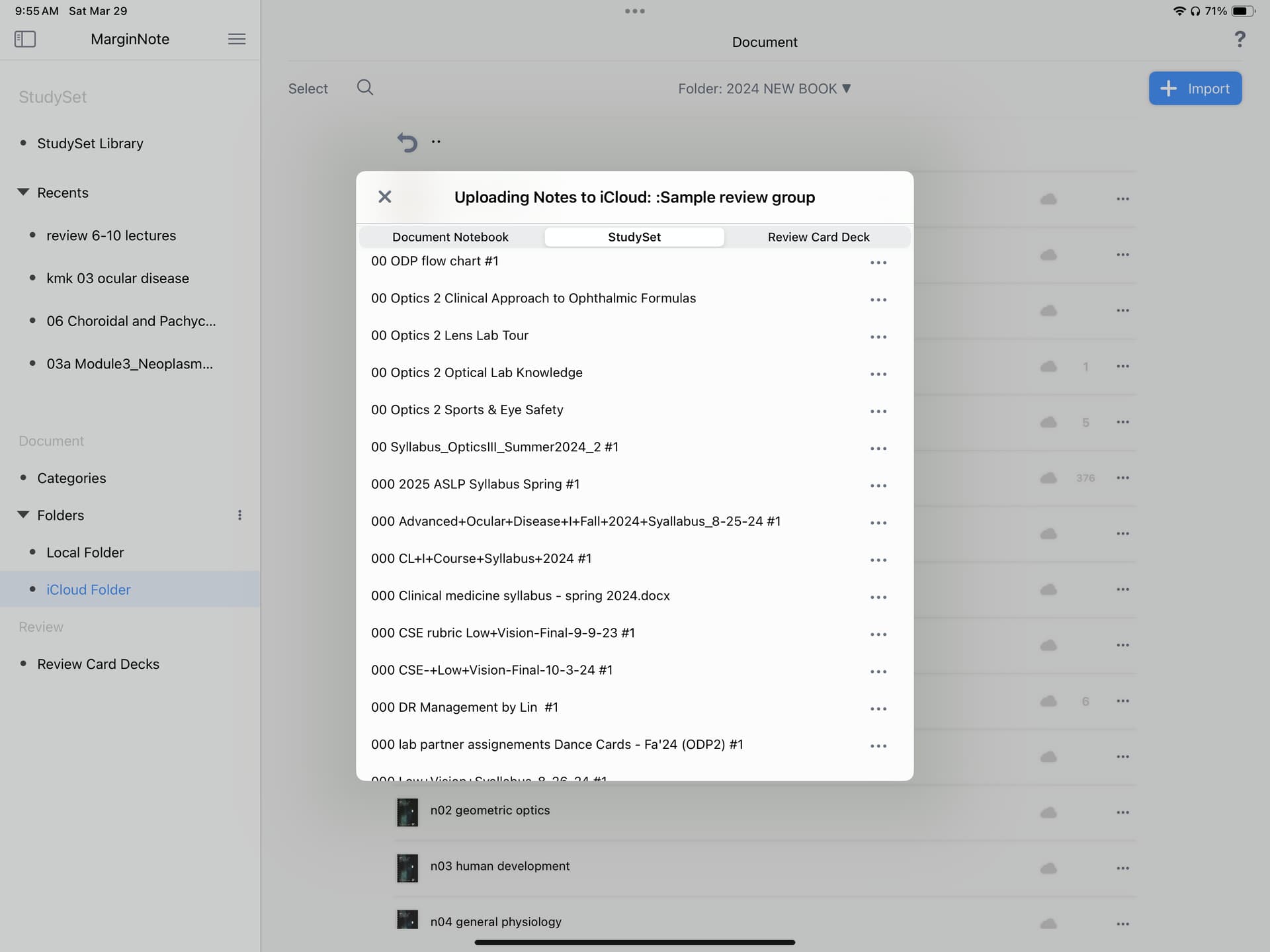
Task: Open more options for 00 Optics 2 Lens Lab Tour
Action: (878, 337)
